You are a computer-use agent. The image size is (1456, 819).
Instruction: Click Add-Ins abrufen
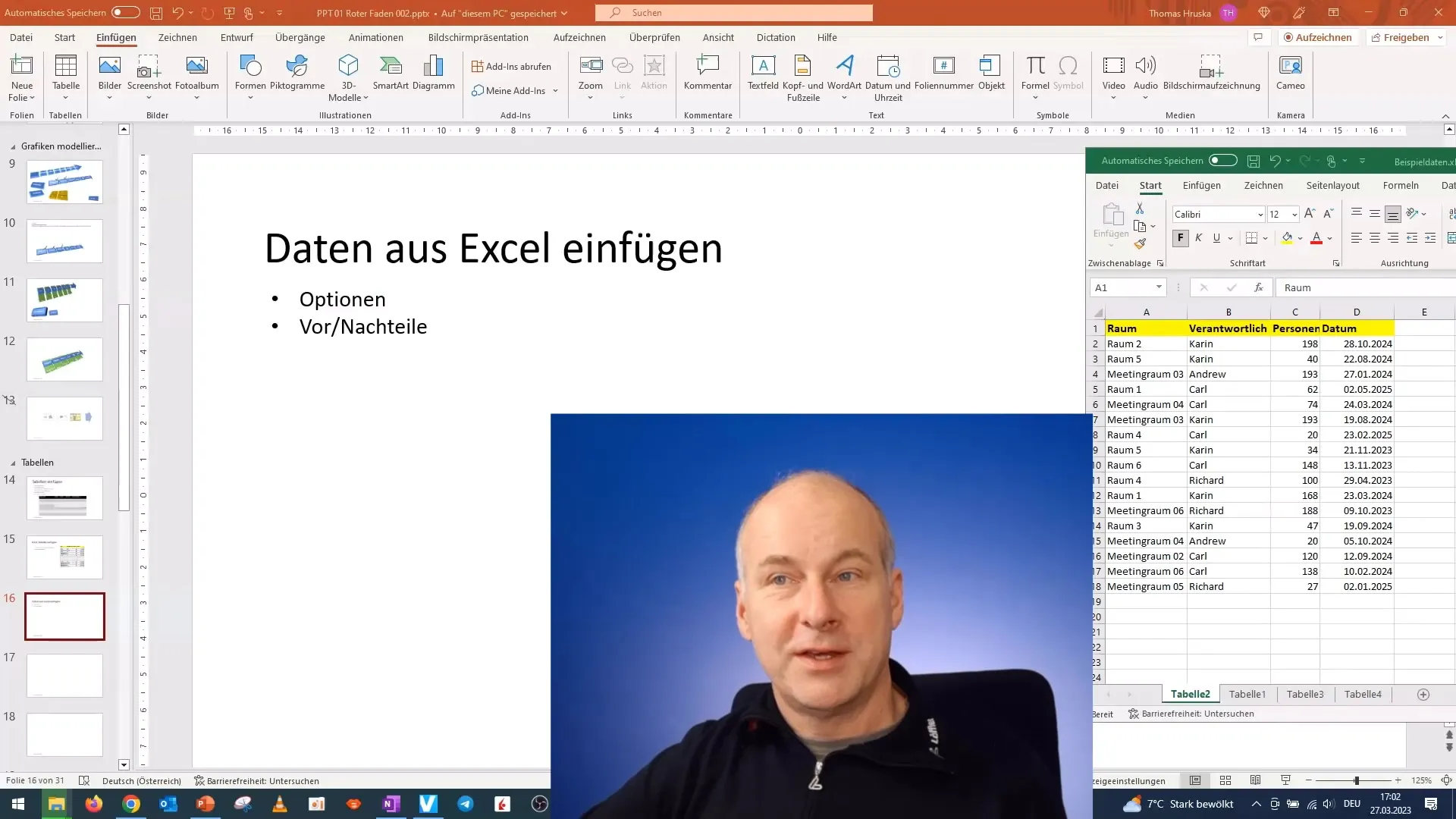tap(511, 67)
